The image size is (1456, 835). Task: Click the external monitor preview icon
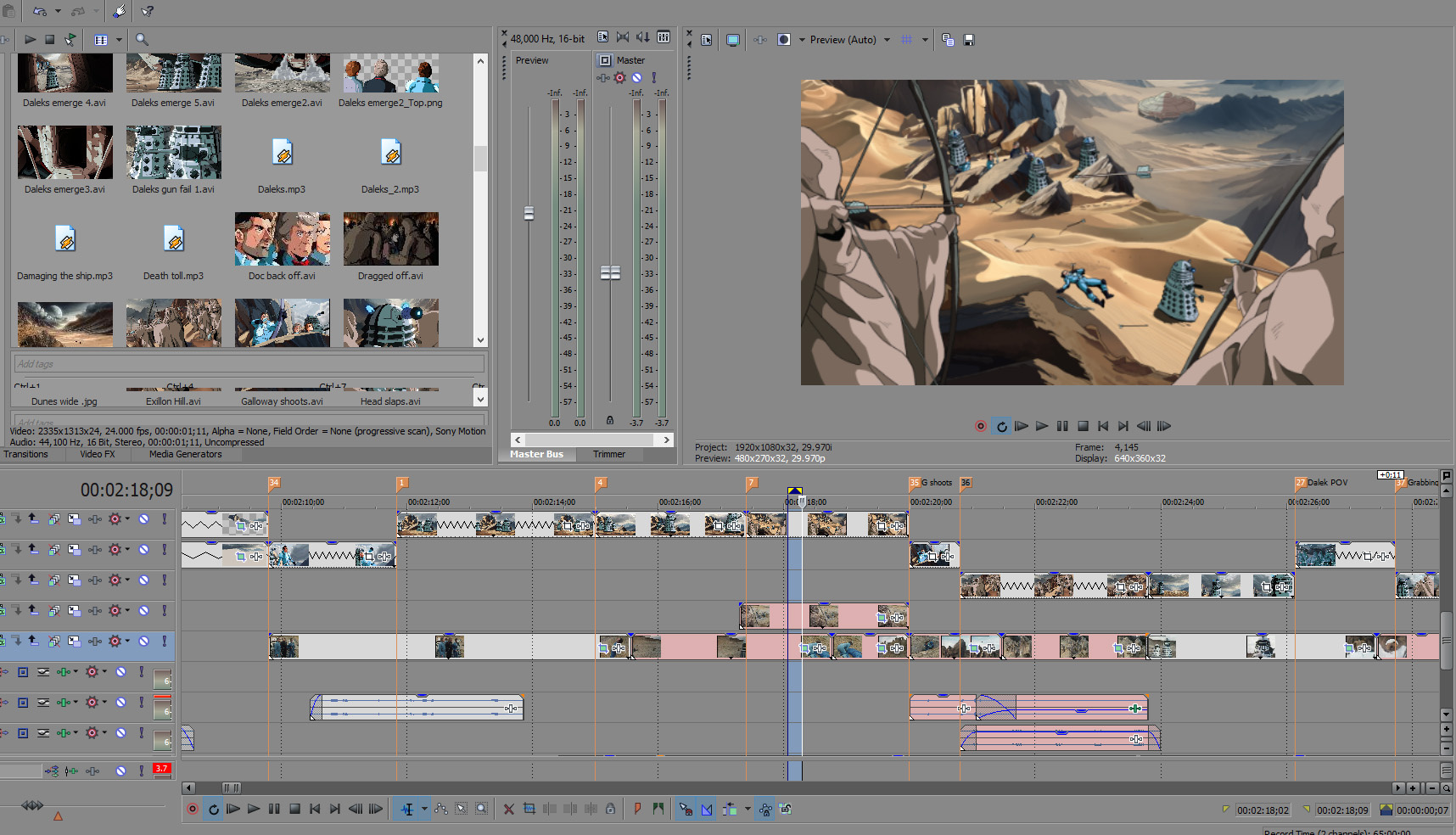(733, 40)
